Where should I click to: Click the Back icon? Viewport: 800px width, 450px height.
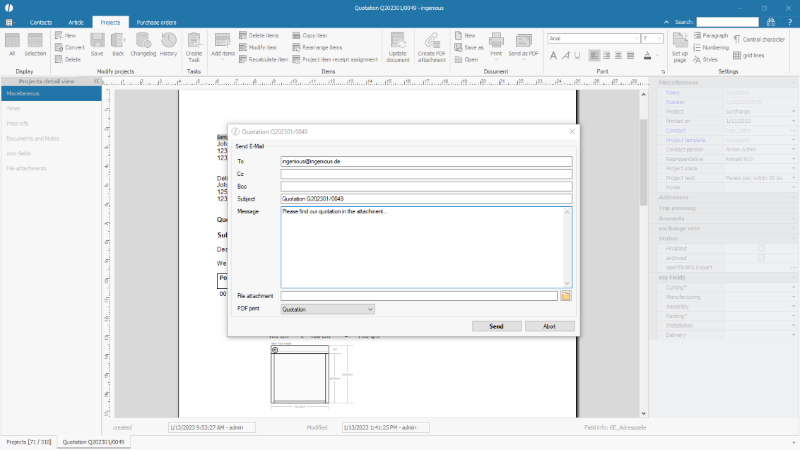click(118, 44)
